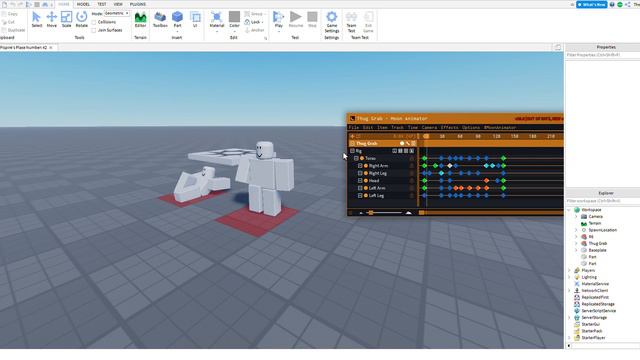Open the Toolbox panel
Image resolution: width=640 pixels, height=360 pixels.
pos(160,19)
